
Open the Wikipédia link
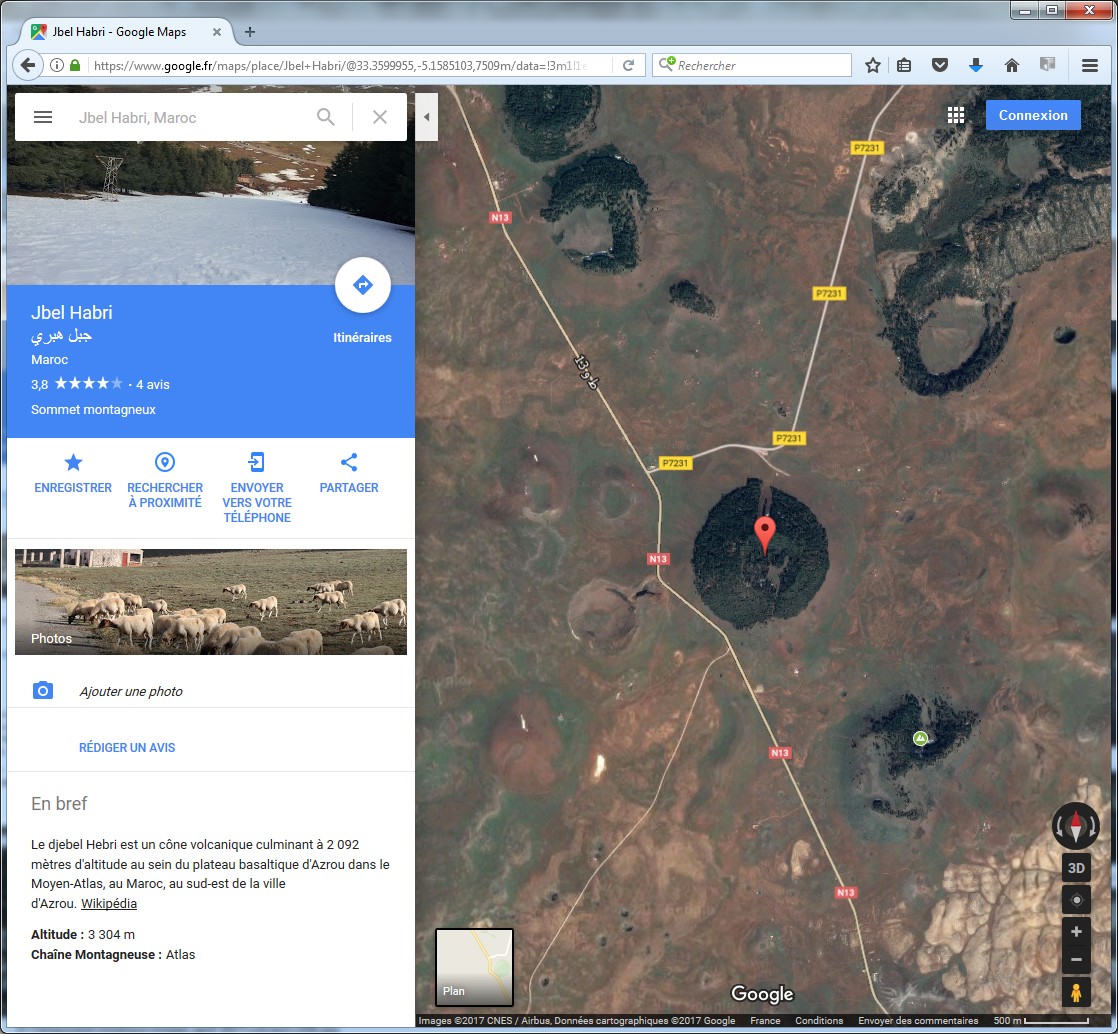coord(109,904)
